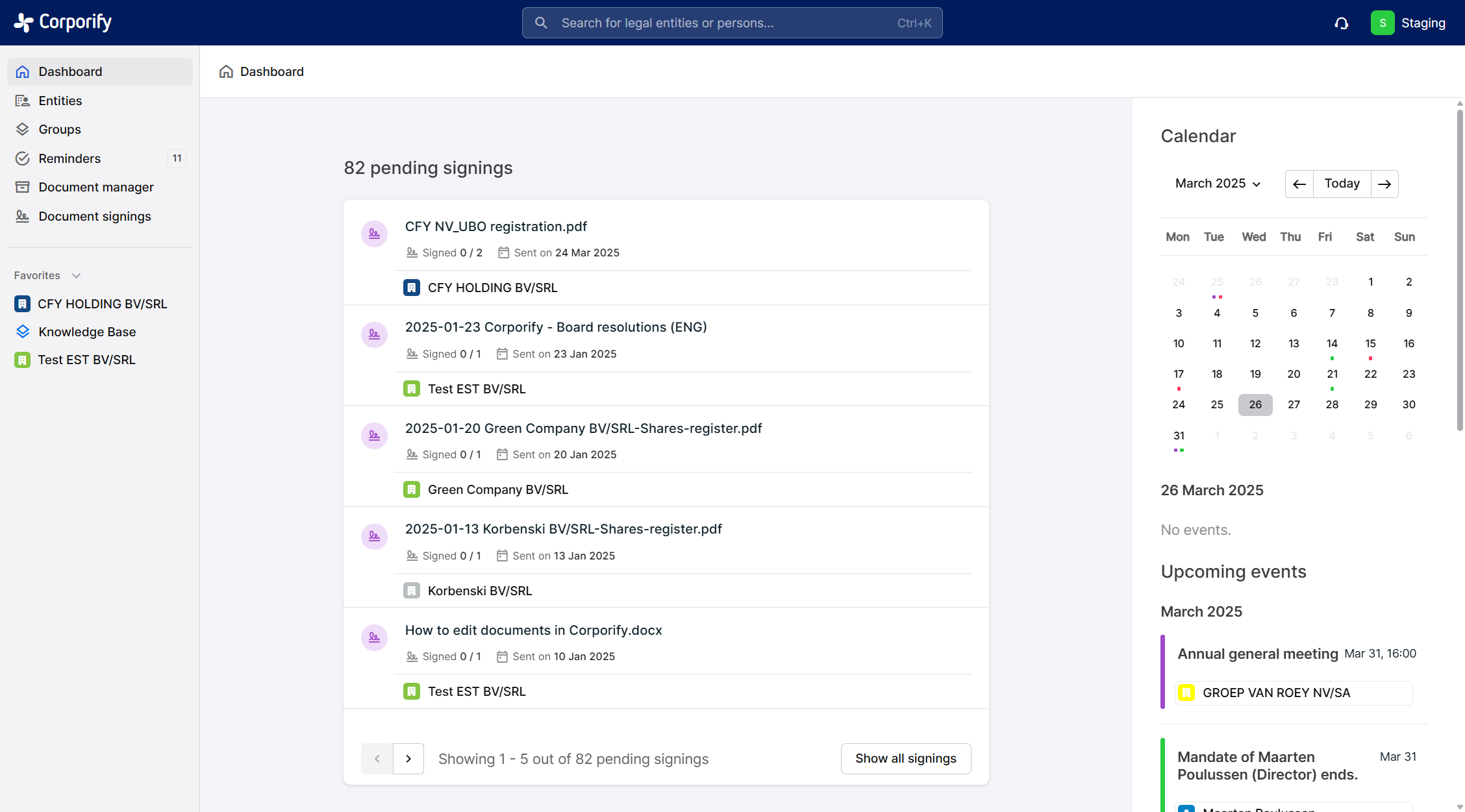Open Reminders in the sidebar

point(69,158)
